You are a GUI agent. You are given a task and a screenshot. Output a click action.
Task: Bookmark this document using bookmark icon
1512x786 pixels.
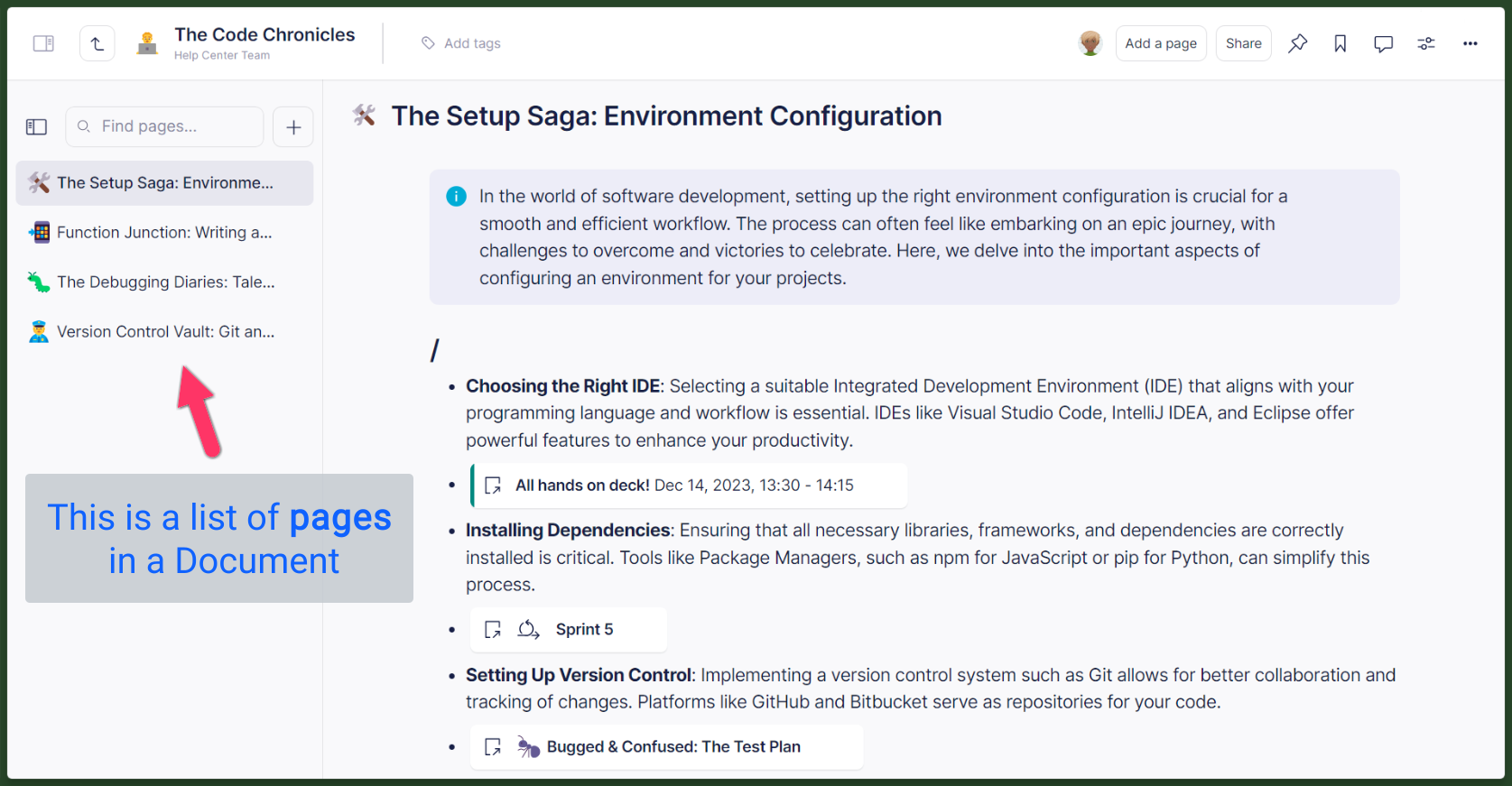(x=1340, y=43)
